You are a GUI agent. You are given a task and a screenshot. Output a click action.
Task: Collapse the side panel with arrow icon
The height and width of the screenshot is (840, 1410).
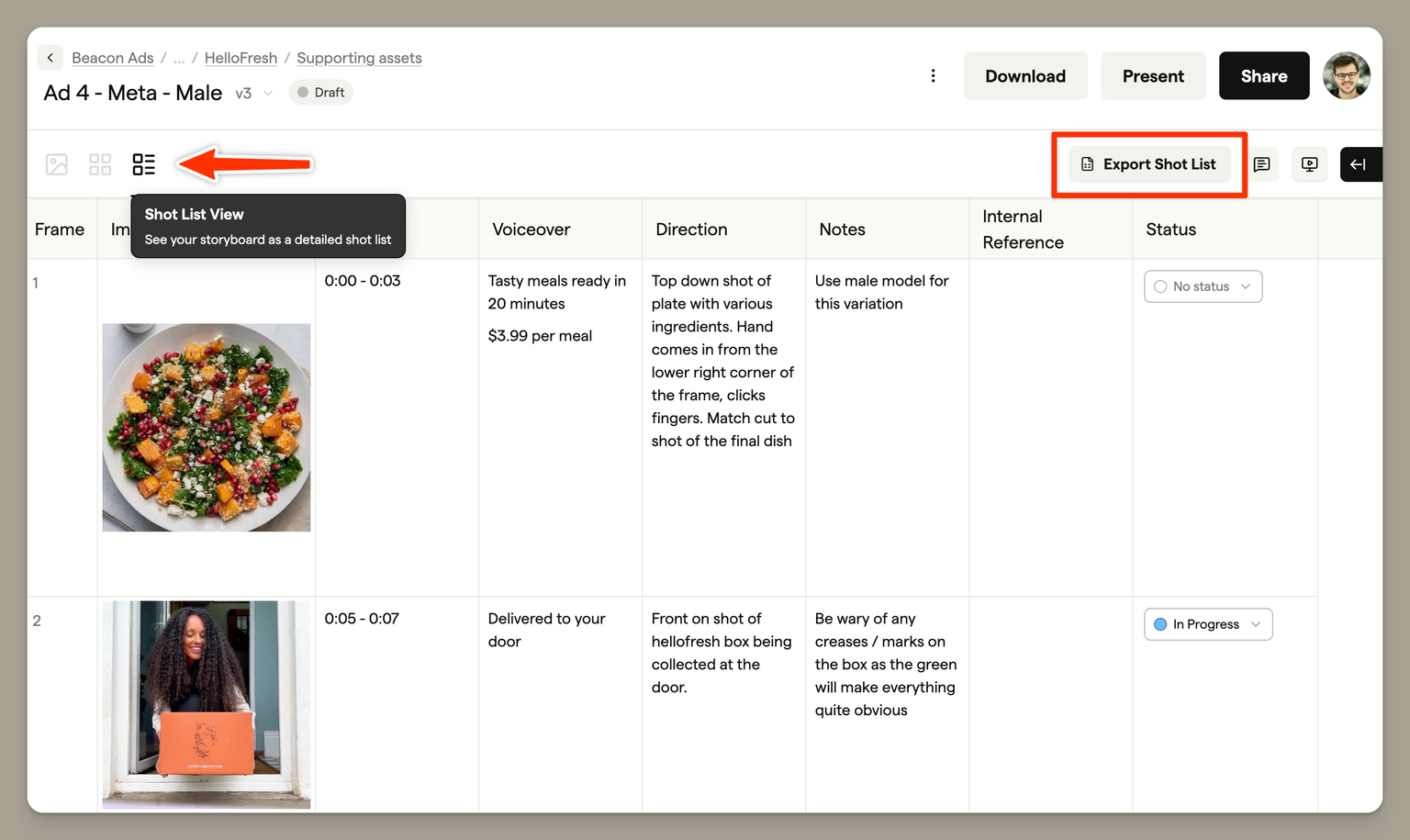point(1359,164)
